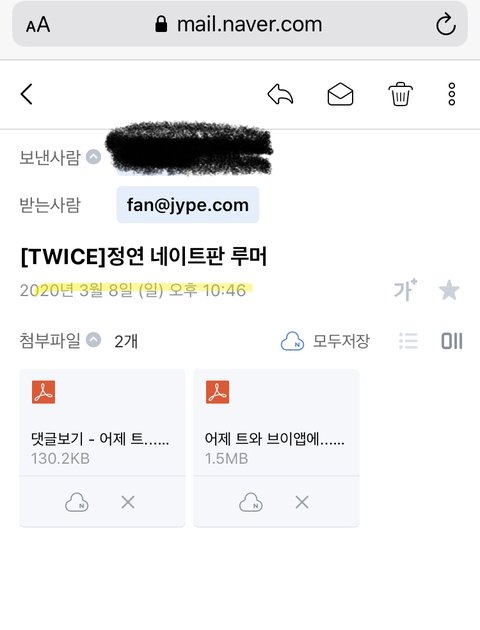Select the fan@jype.com recipient chip
The image size is (480, 630).
coord(188,205)
